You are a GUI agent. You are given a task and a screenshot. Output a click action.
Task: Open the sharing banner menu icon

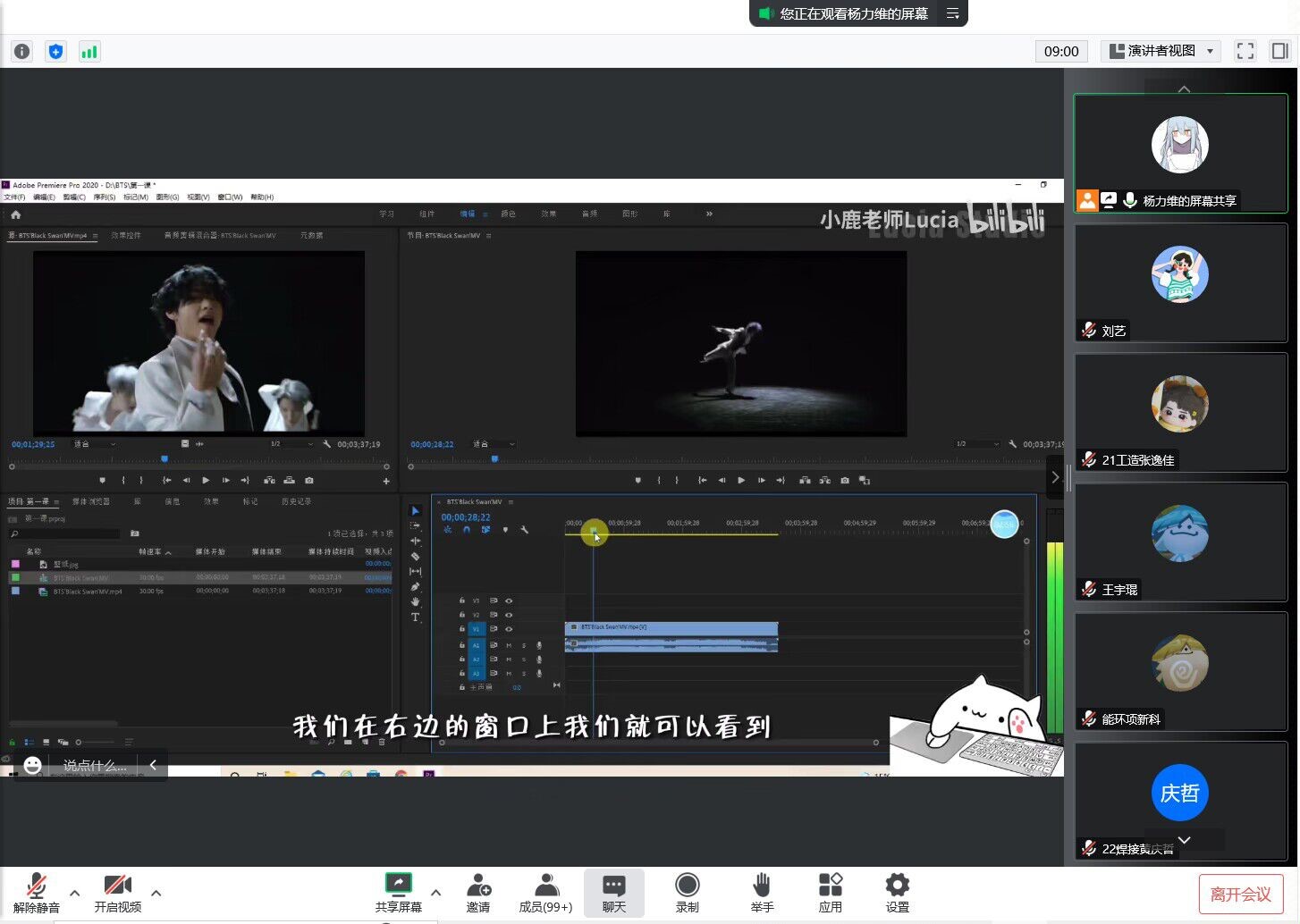tap(953, 13)
